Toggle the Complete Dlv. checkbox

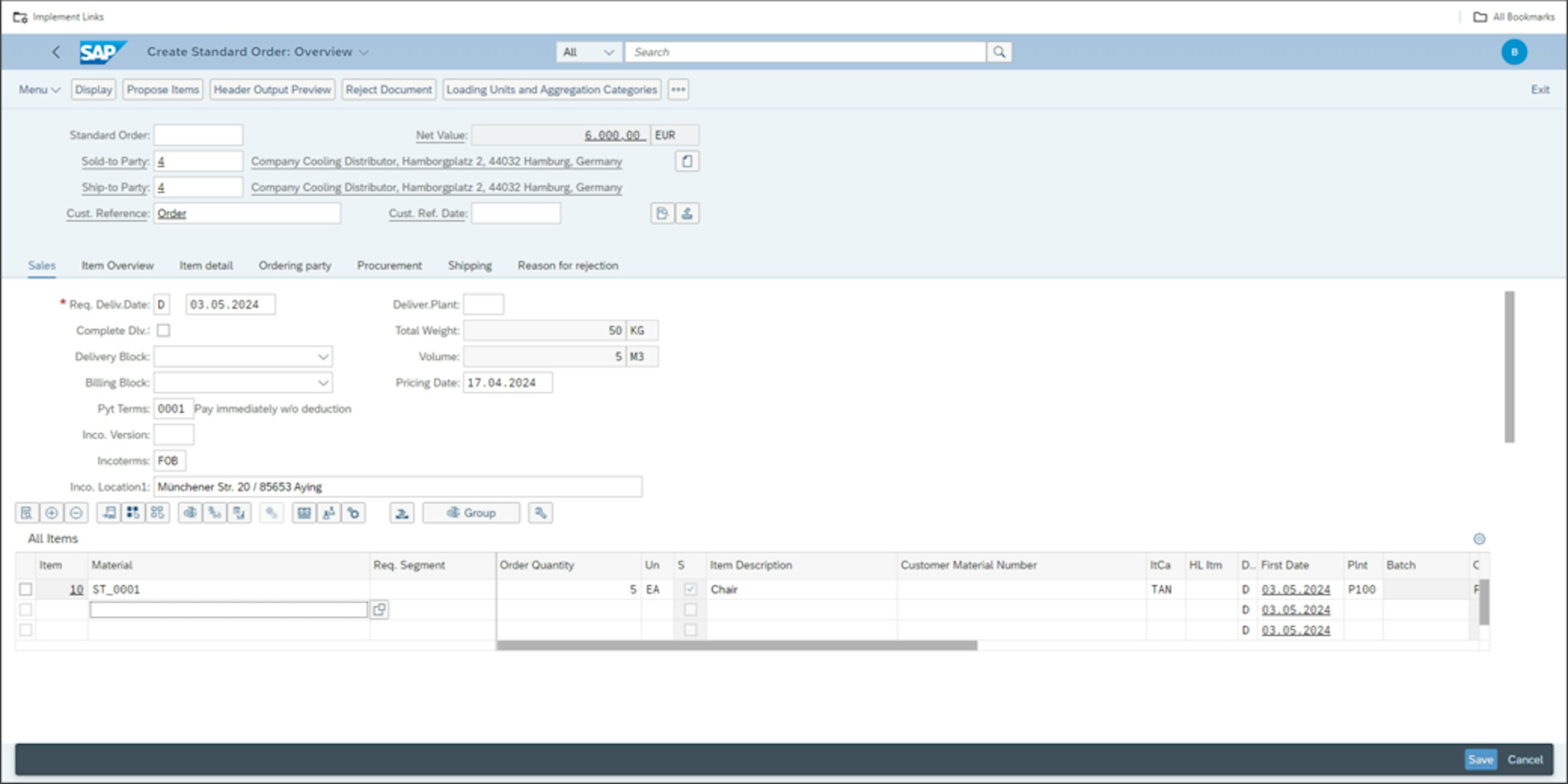163,330
